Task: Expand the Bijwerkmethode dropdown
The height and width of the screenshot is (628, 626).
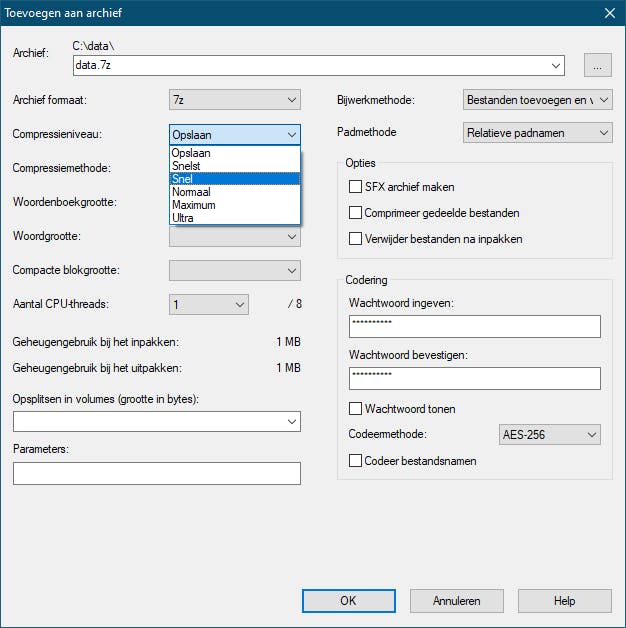Action: point(538,100)
